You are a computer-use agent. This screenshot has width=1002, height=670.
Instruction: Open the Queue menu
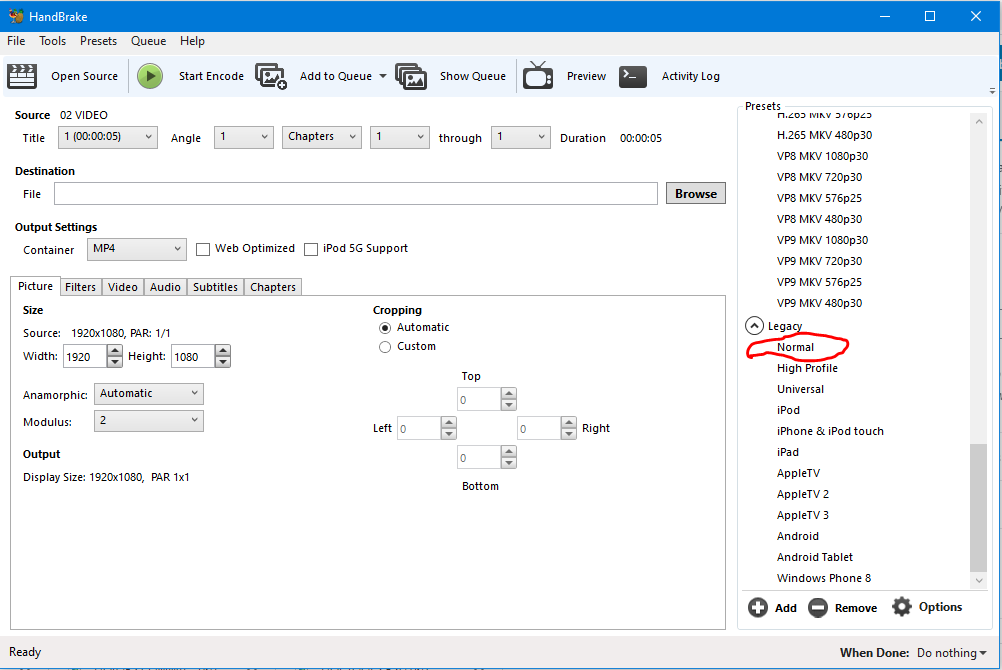click(148, 41)
